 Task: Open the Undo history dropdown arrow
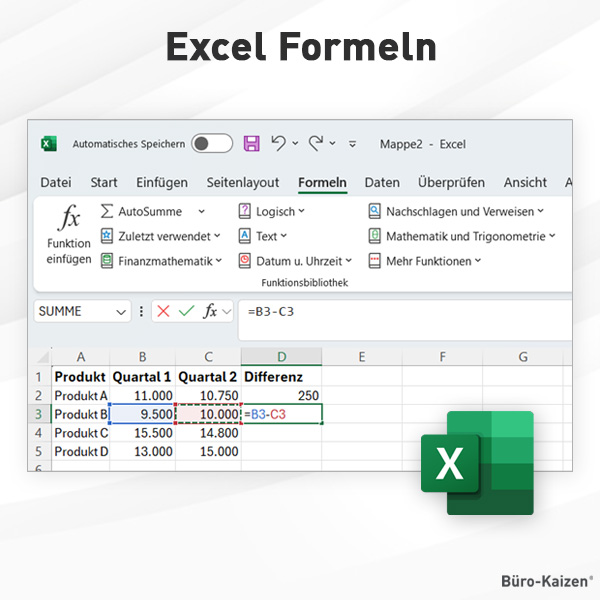click(295, 143)
